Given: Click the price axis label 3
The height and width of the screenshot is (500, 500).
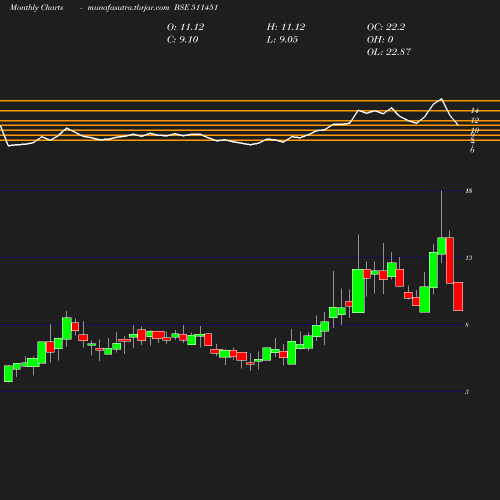Looking at the screenshot, I should pos(467,392).
